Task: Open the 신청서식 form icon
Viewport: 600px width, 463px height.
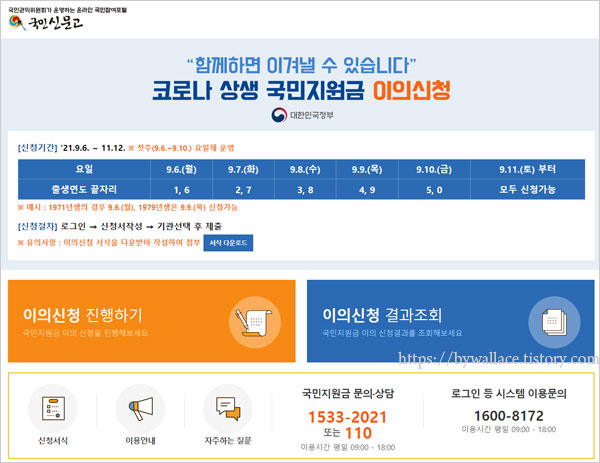Action: click(x=53, y=409)
